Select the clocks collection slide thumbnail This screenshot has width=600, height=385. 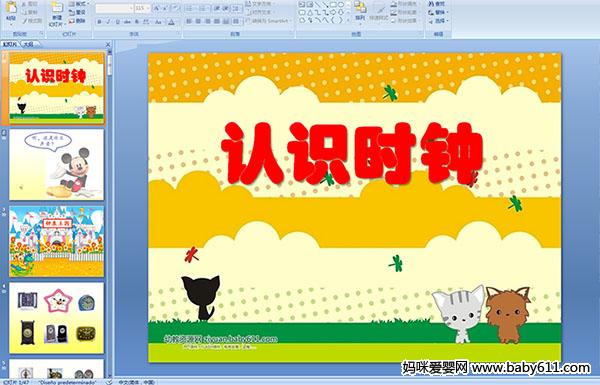[56, 318]
